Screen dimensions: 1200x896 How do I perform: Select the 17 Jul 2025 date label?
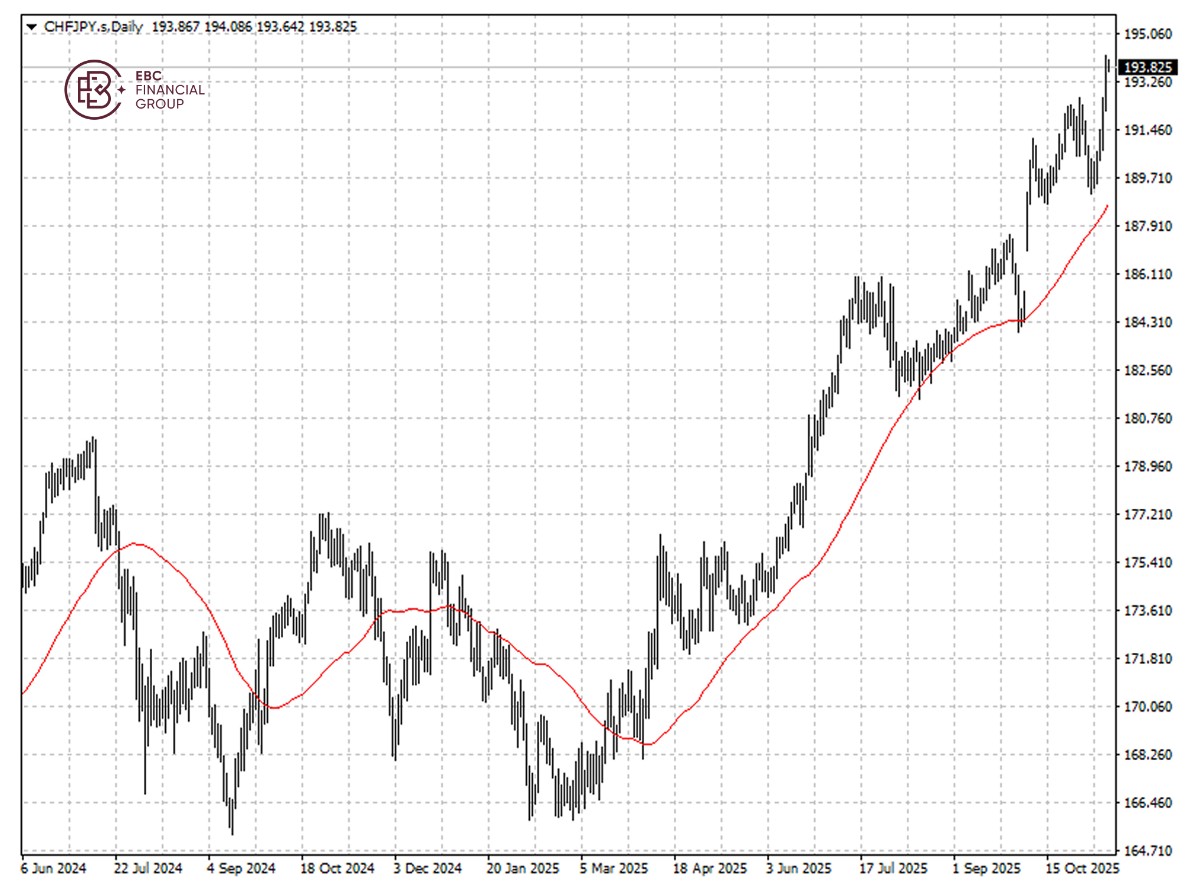893,868
